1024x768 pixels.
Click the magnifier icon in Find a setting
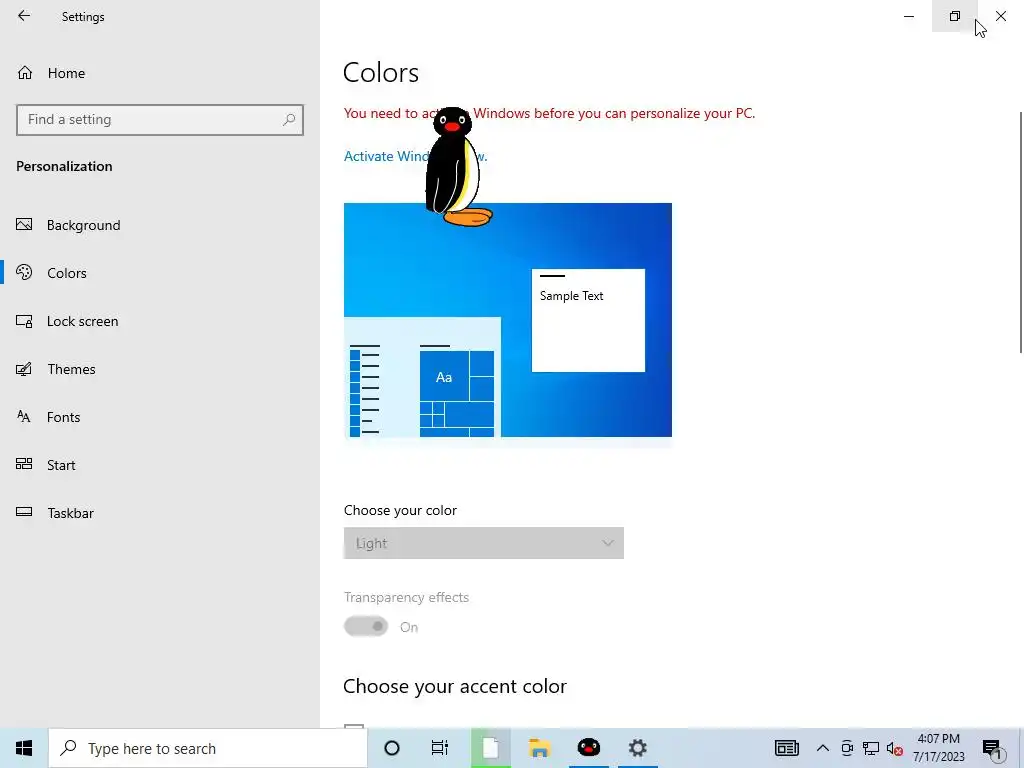coord(289,120)
